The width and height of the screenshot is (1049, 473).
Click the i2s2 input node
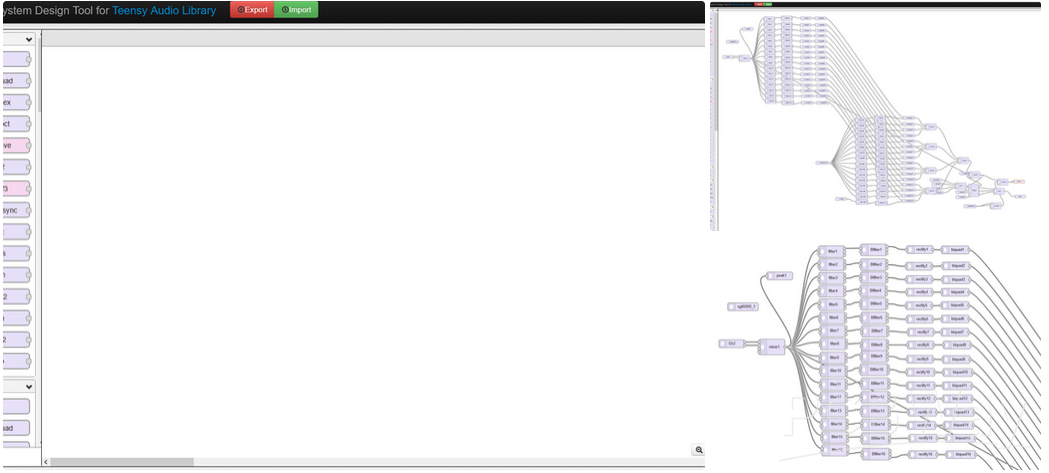(729, 344)
